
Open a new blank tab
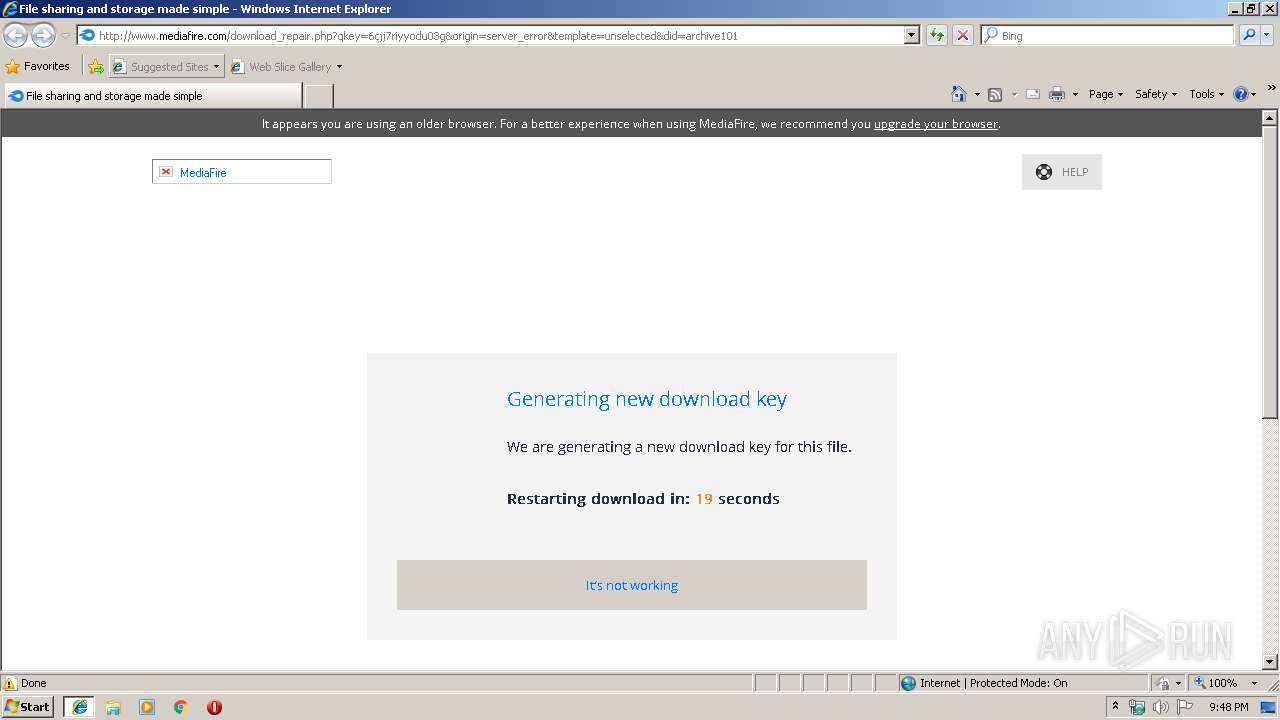(x=318, y=96)
